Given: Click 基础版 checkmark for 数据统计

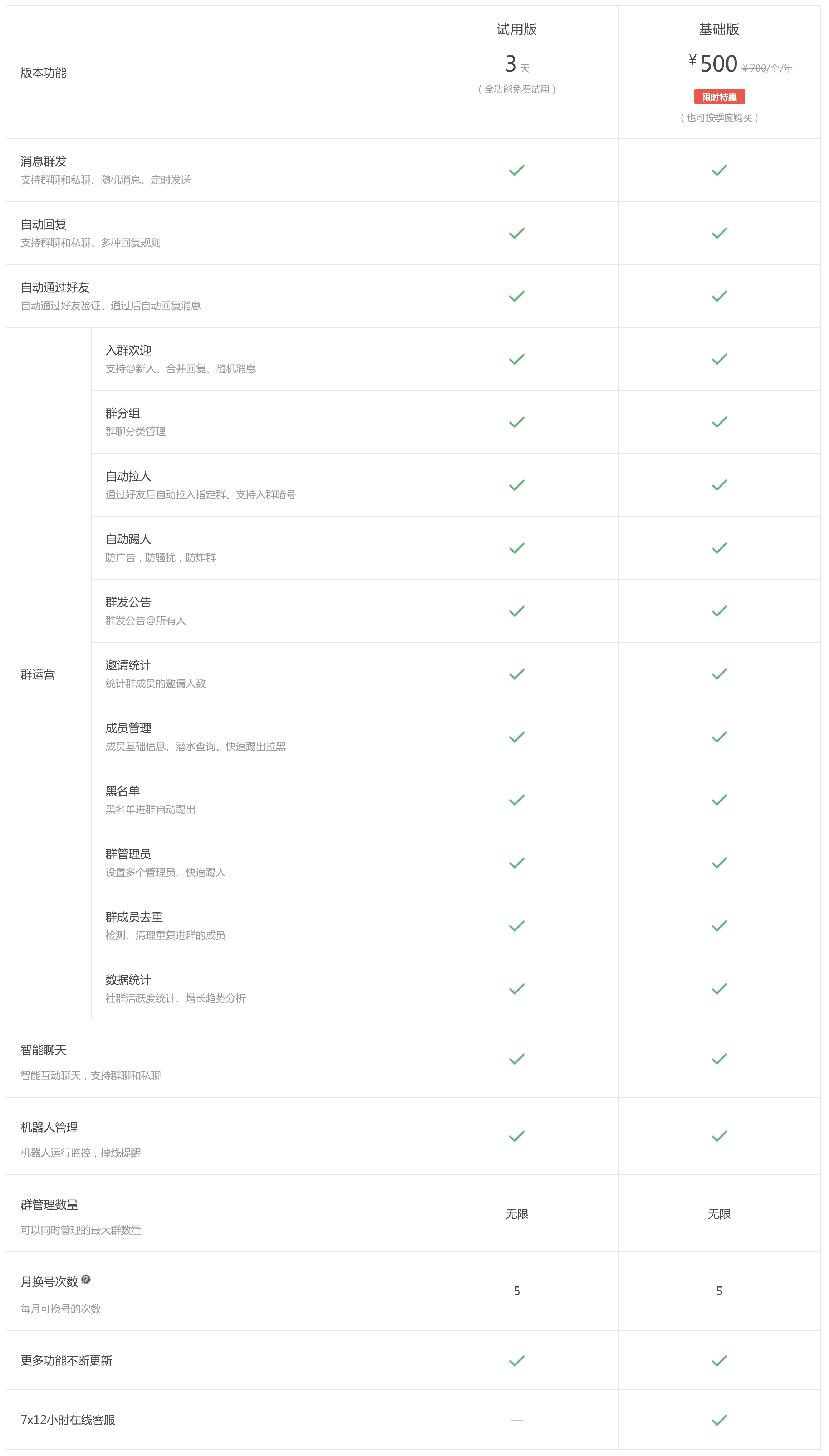Looking at the screenshot, I should (719, 989).
